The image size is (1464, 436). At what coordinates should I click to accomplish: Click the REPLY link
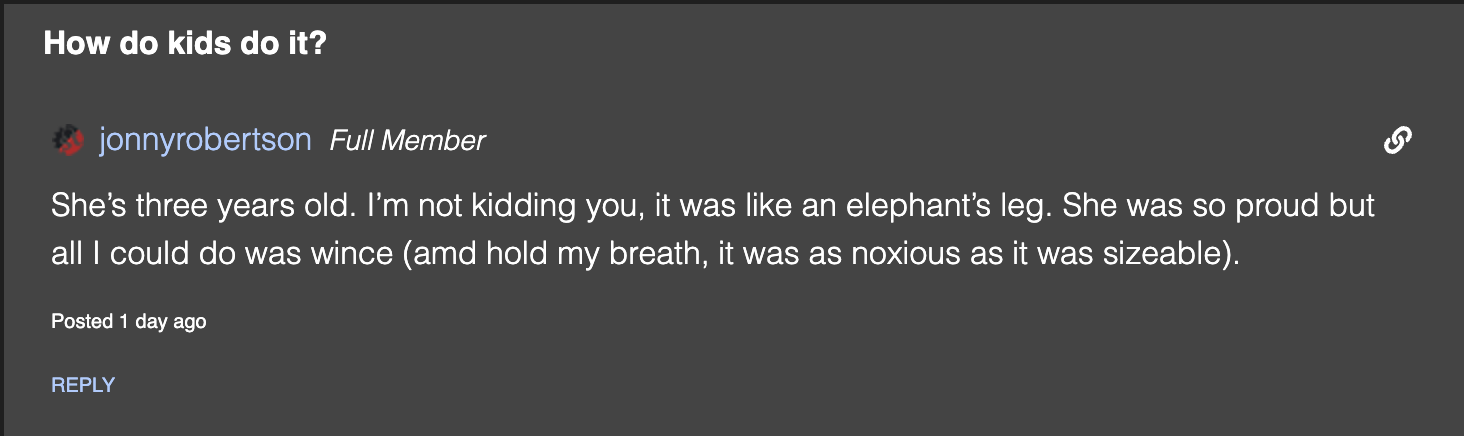click(83, 385)
